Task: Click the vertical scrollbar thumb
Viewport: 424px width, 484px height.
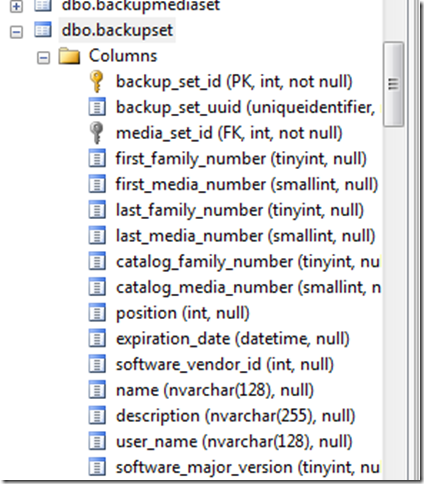Action: [x=393, y=84]
